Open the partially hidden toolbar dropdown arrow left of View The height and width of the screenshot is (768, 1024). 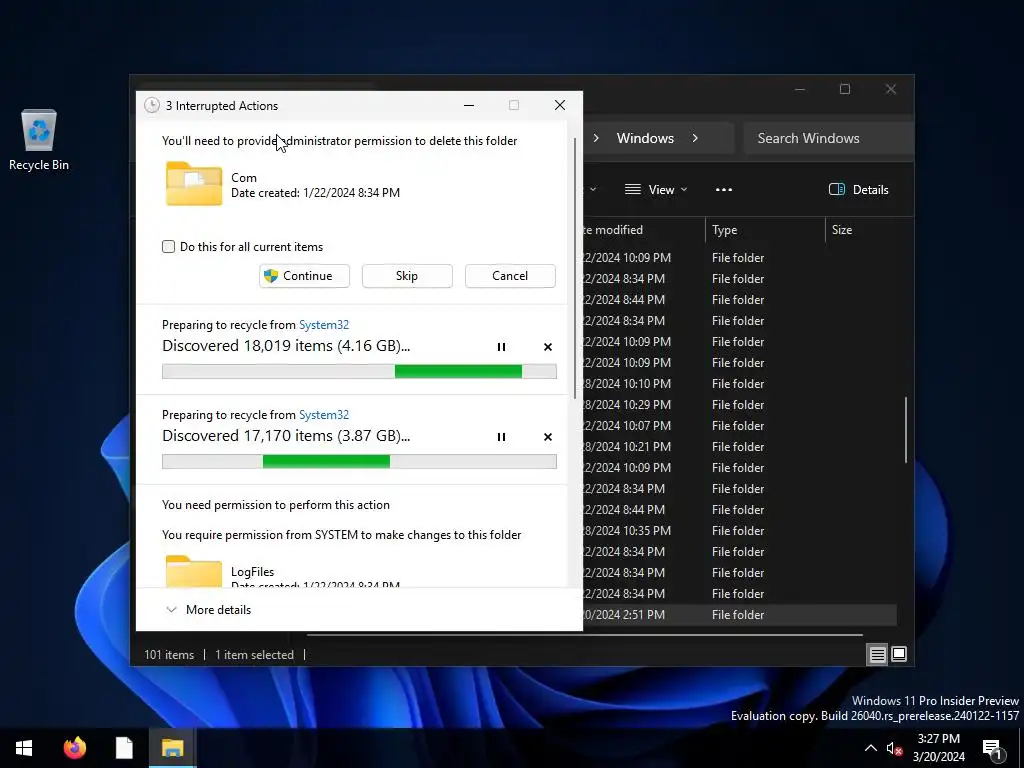592,189
